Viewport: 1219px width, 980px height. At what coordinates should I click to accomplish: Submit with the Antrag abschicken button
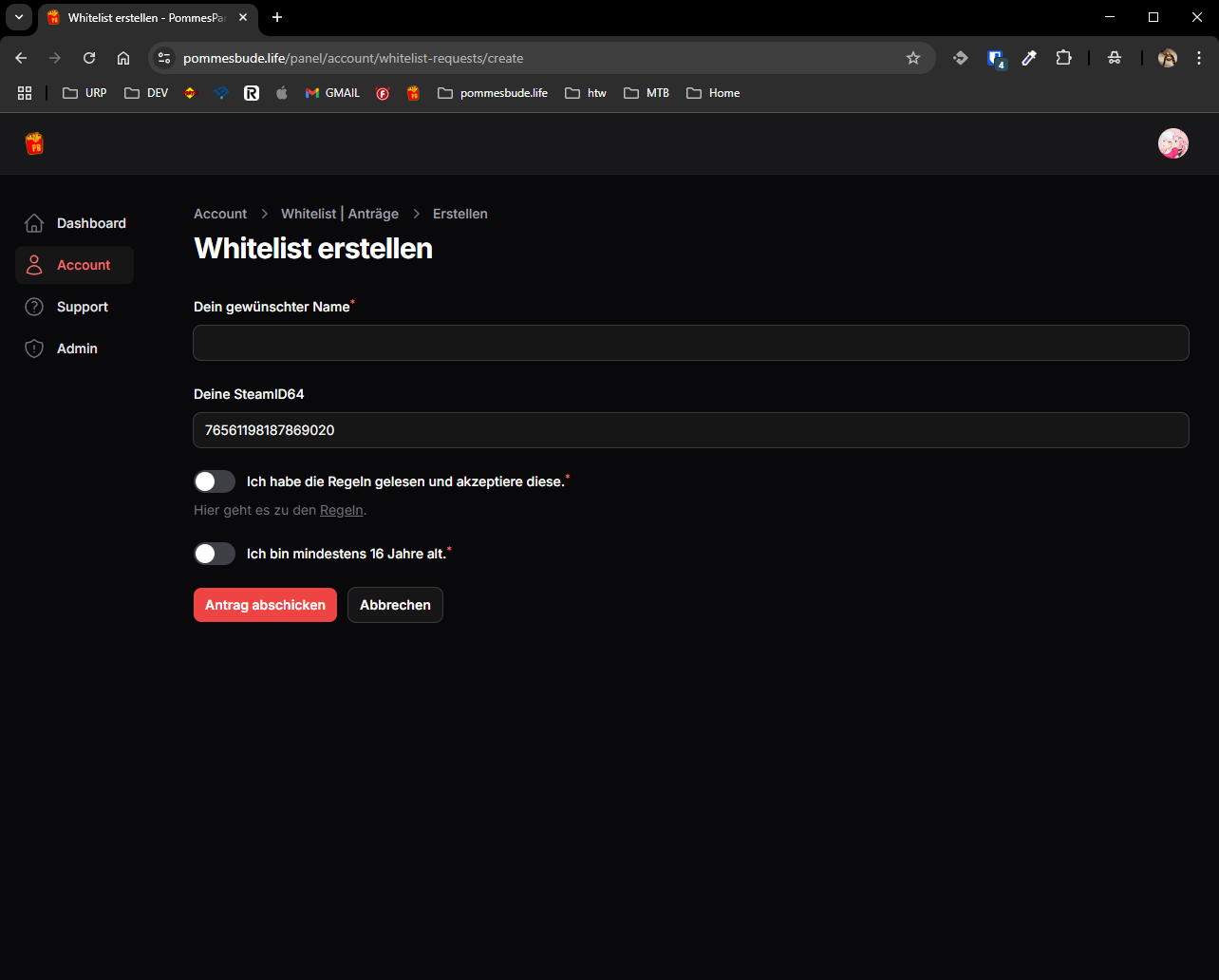pos(265,605)
